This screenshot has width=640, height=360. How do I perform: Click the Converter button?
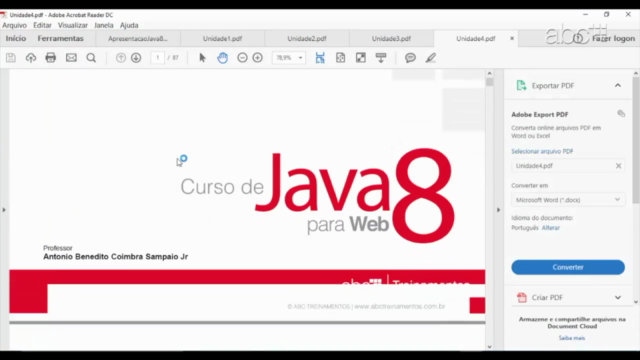[568, 267]
